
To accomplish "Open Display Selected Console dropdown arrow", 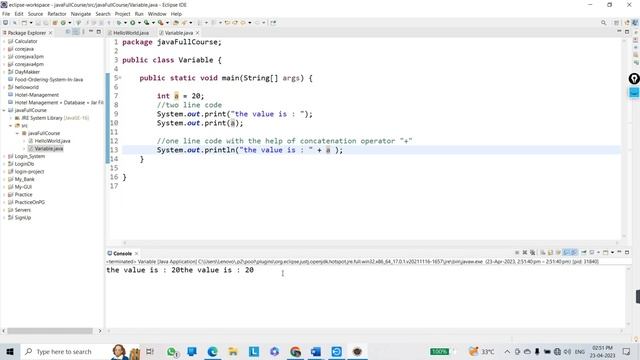I will point(598,253).
